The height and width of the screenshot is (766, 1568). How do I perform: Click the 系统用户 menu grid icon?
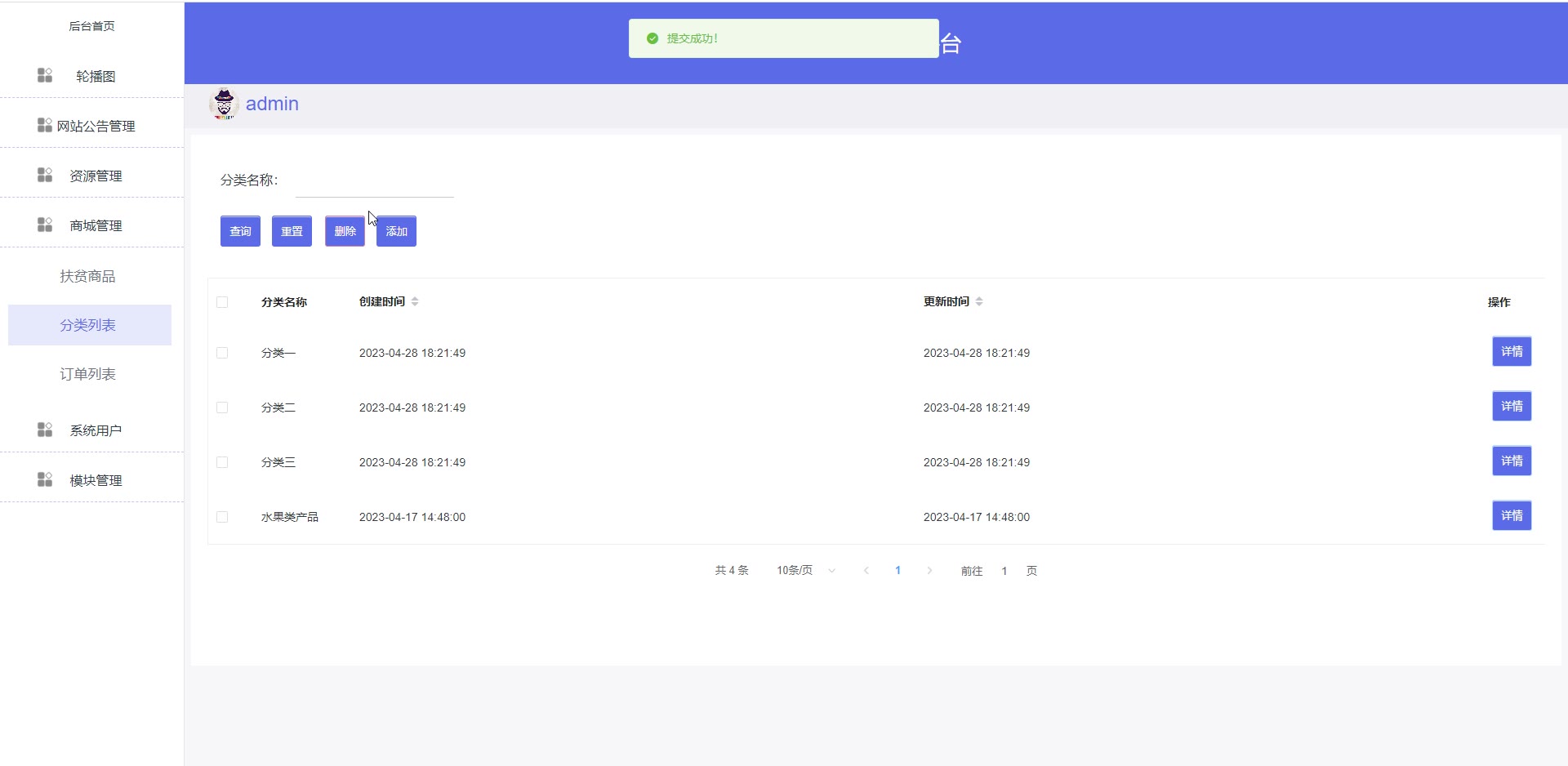[45, 430]
